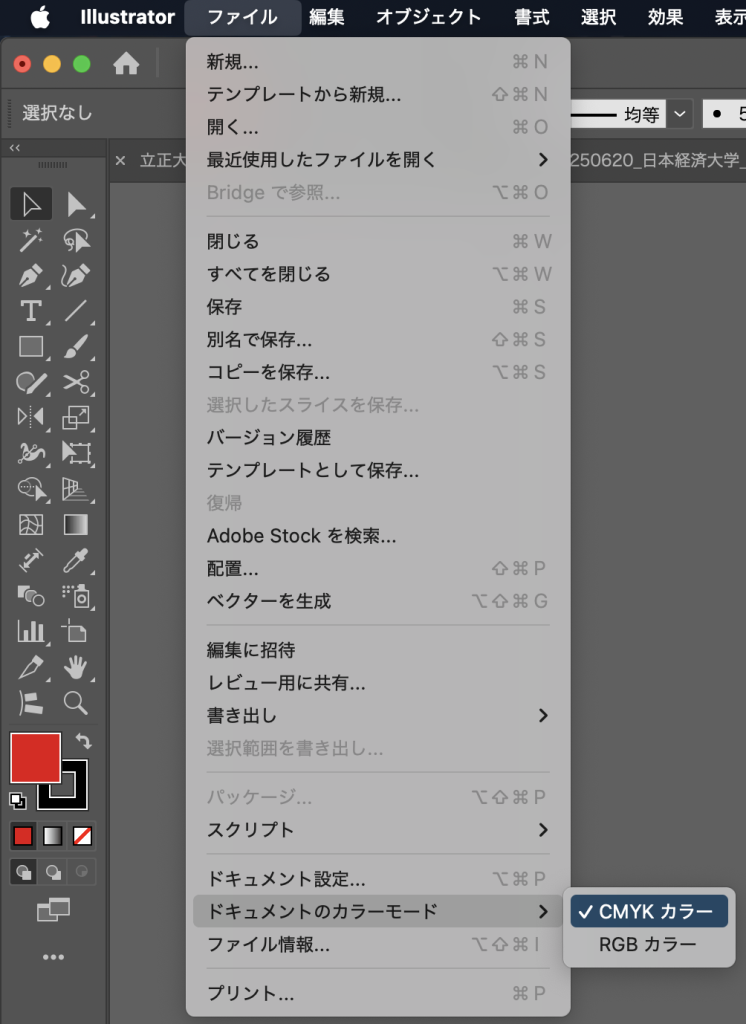
Task: Select the Direct Selection tool
Action: point(76,204)
